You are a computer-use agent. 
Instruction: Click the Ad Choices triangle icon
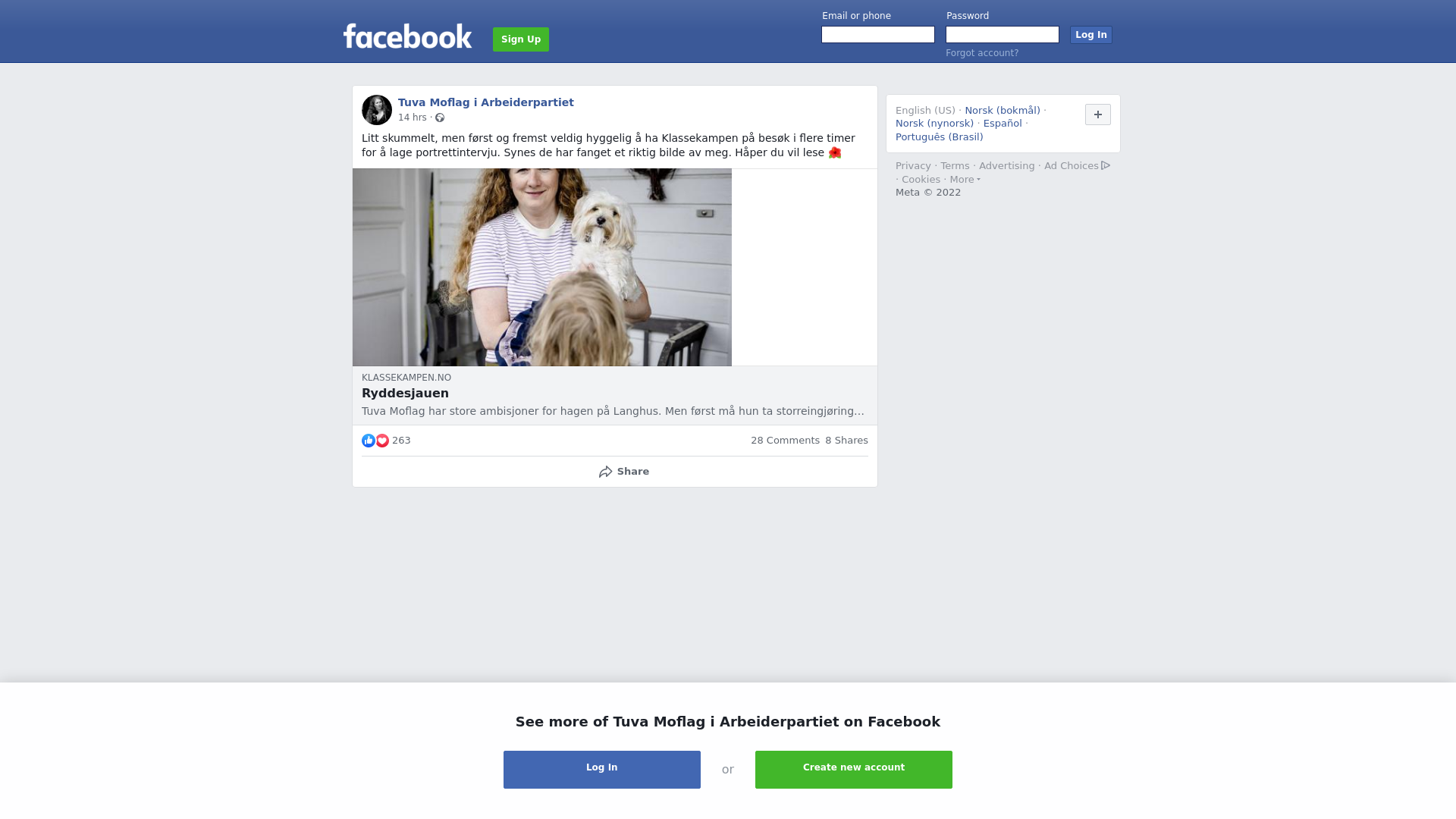point(1106,165)
